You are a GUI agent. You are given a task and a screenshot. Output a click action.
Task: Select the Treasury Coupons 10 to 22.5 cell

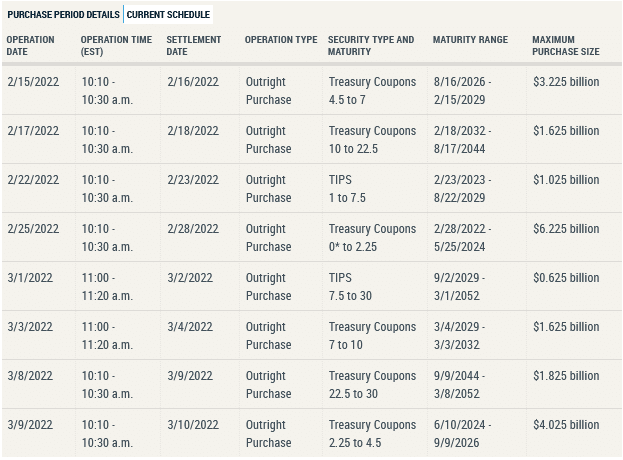tap(372, 140)
